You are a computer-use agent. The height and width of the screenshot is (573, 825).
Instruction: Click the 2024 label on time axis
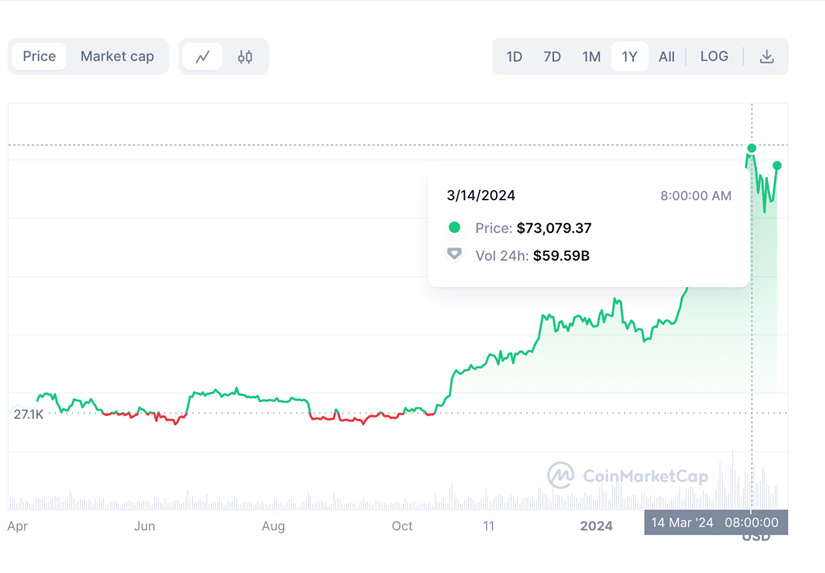coord(596,526)
